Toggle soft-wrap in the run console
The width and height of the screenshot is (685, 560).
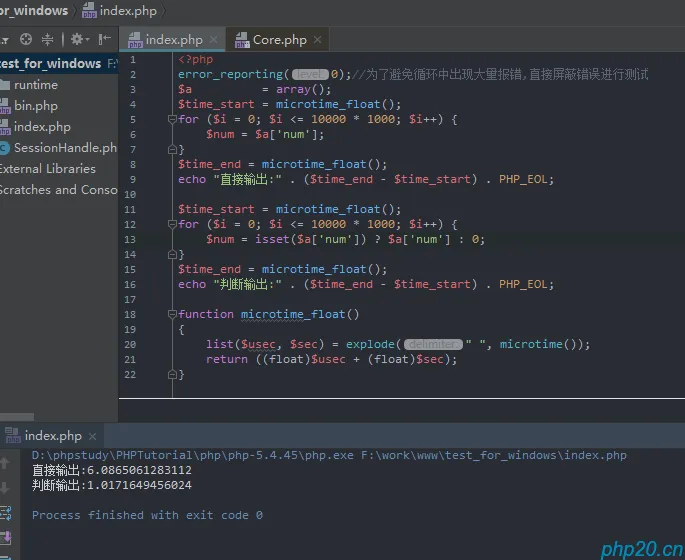tap(5, 513)
